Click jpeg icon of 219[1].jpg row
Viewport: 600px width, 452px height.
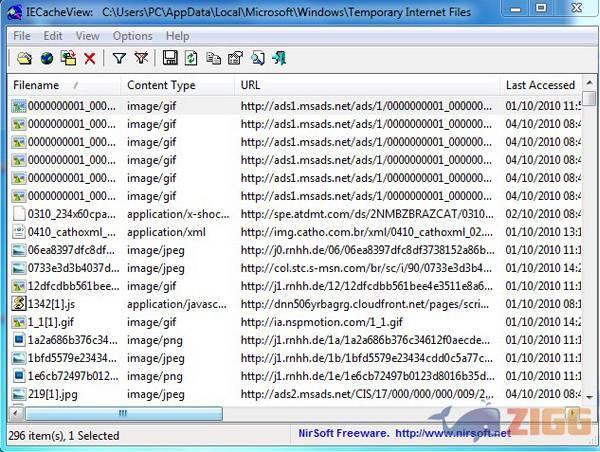18,394
